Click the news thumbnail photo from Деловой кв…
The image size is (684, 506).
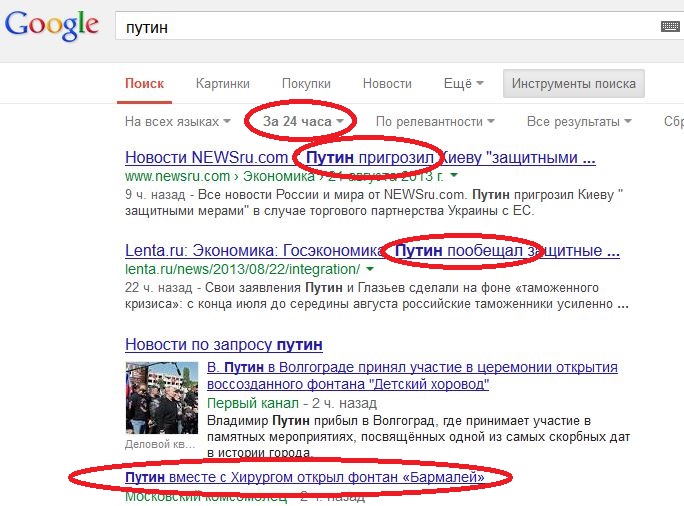tap(162, 398)
